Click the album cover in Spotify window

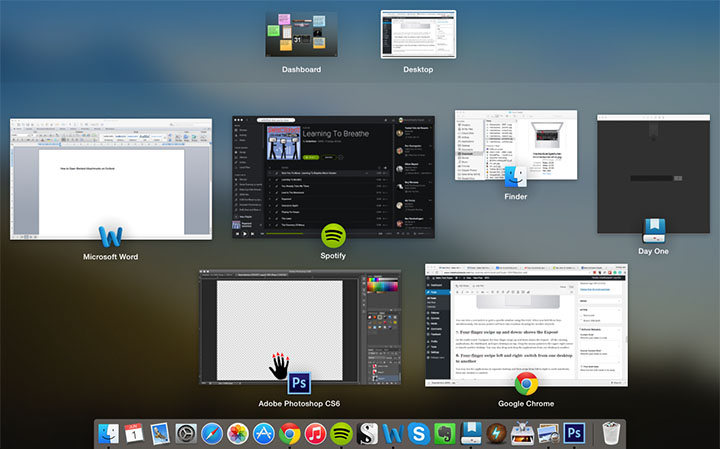(284, 143)
